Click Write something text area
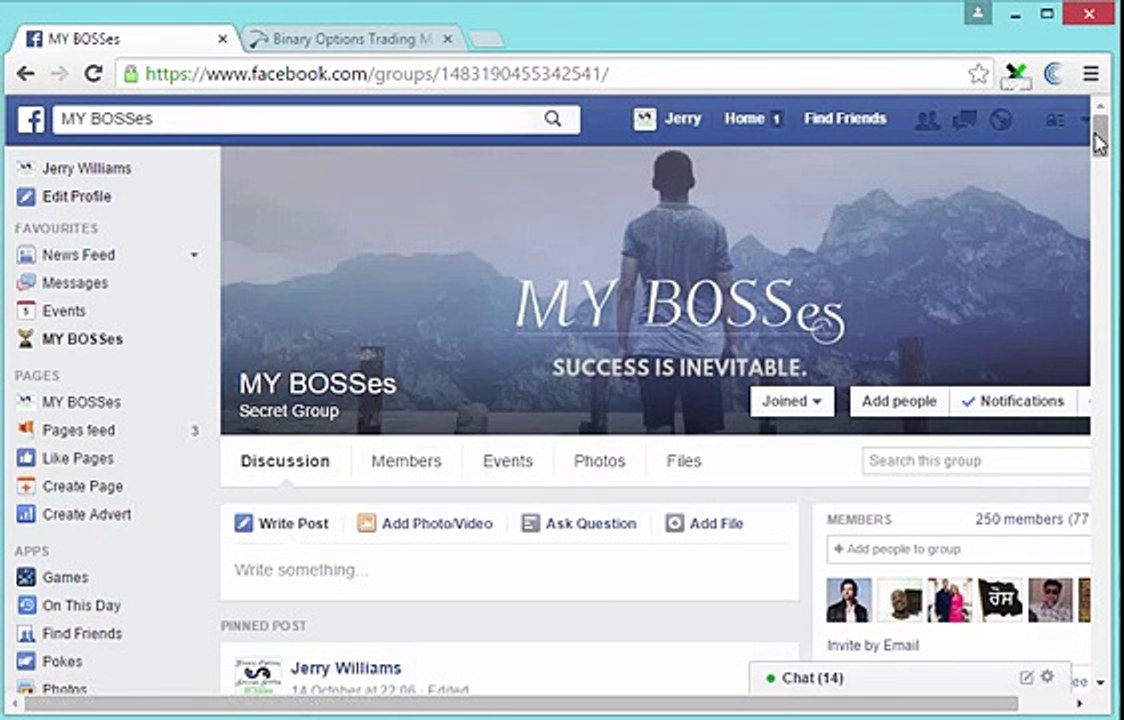The height and width of the screenshot is (720, 1124). [x=509, y=570]
